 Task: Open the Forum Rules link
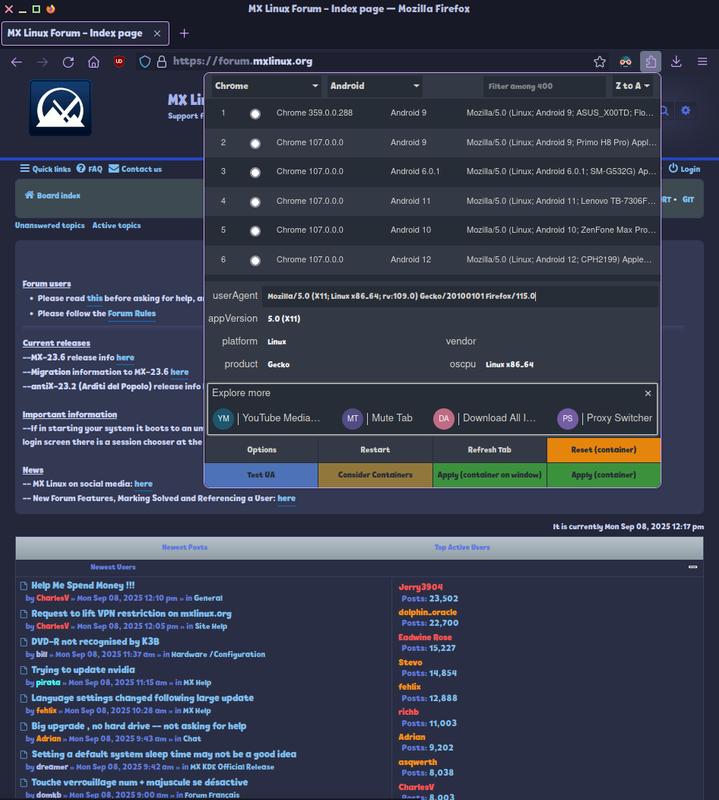pos(132,314)
